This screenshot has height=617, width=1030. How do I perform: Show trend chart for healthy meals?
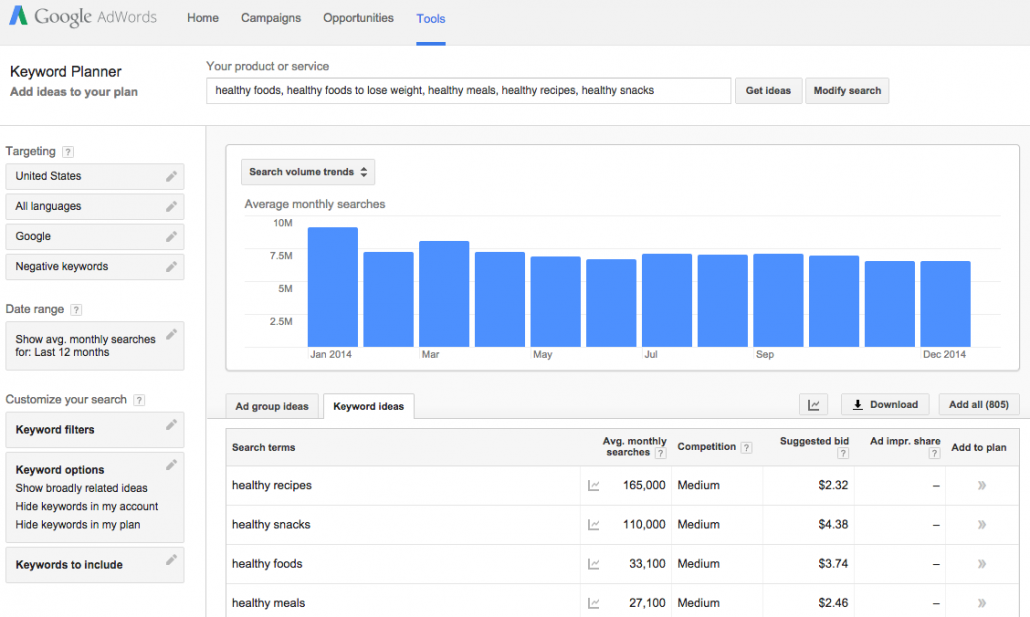click(x=594, y=603)
